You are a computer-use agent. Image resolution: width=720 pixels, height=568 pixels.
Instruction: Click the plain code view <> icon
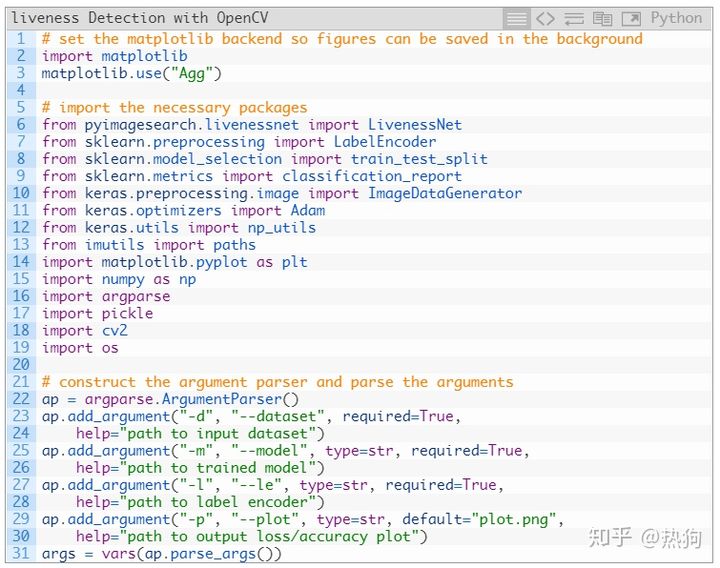[546, 19]
